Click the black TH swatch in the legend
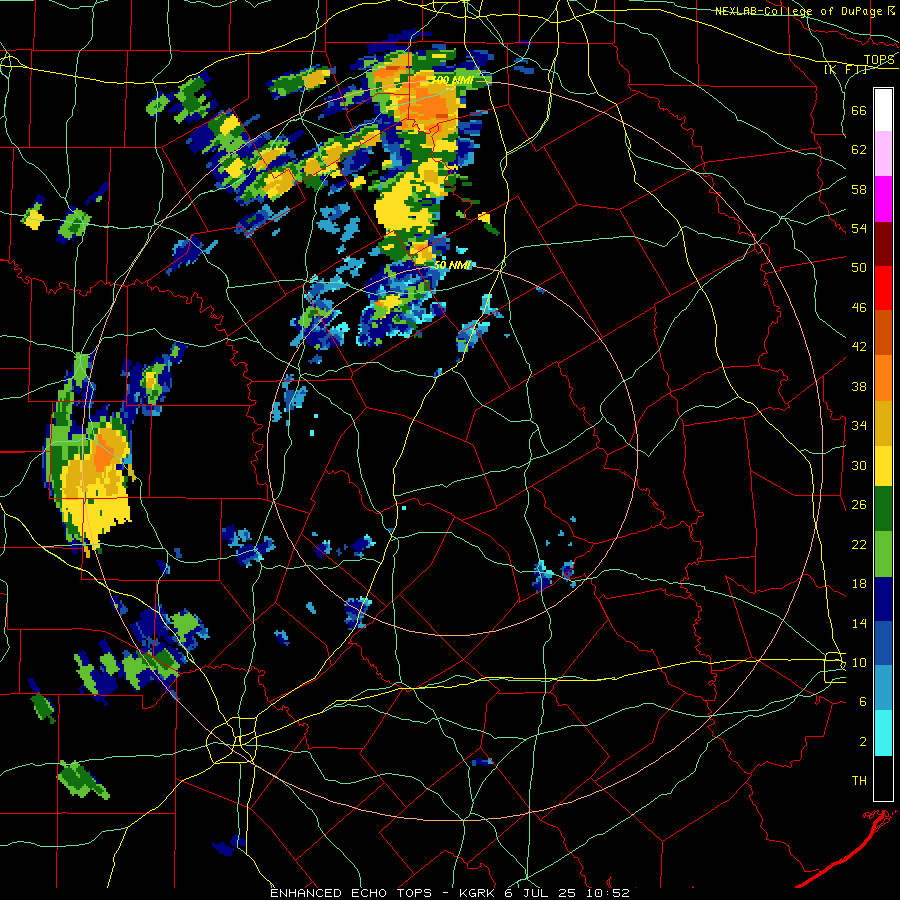 (x=883, y=778)
